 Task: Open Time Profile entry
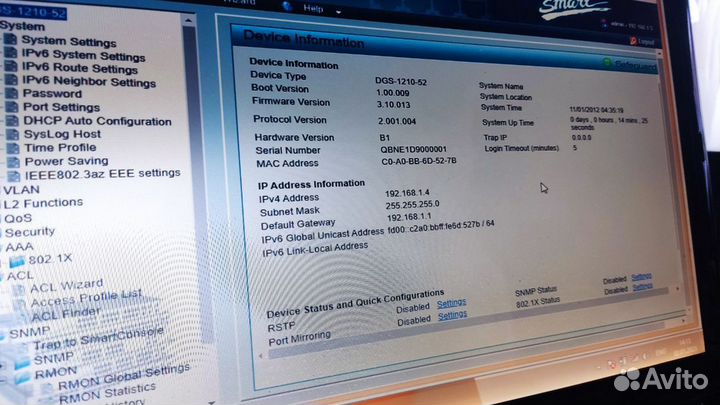pyautogui.click(x=60, y=147)
